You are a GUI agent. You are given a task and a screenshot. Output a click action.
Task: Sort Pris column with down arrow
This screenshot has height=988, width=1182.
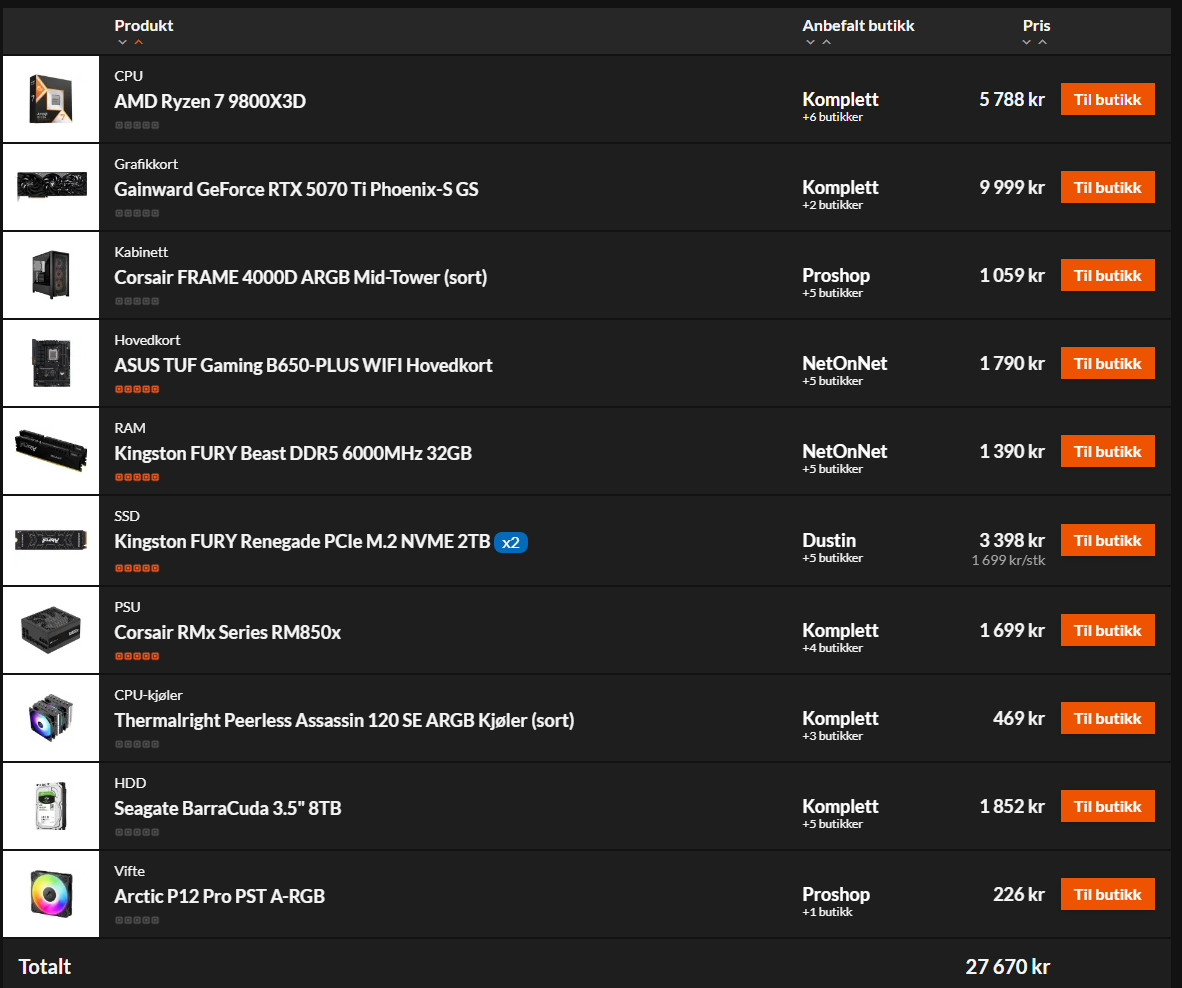1026,42
